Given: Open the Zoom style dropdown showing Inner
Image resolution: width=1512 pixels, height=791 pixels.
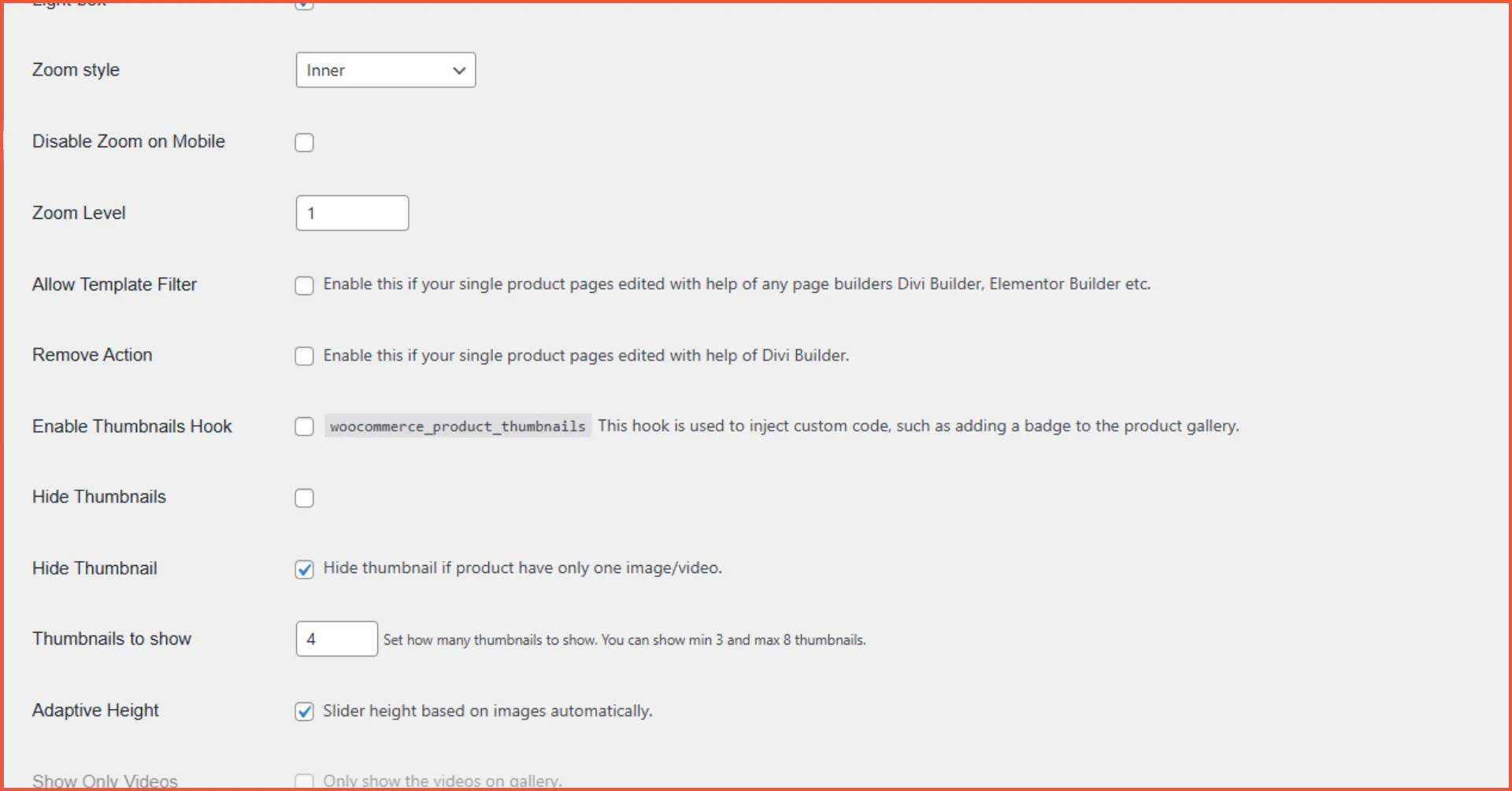Looking at the screenshot, I should 385,70.
